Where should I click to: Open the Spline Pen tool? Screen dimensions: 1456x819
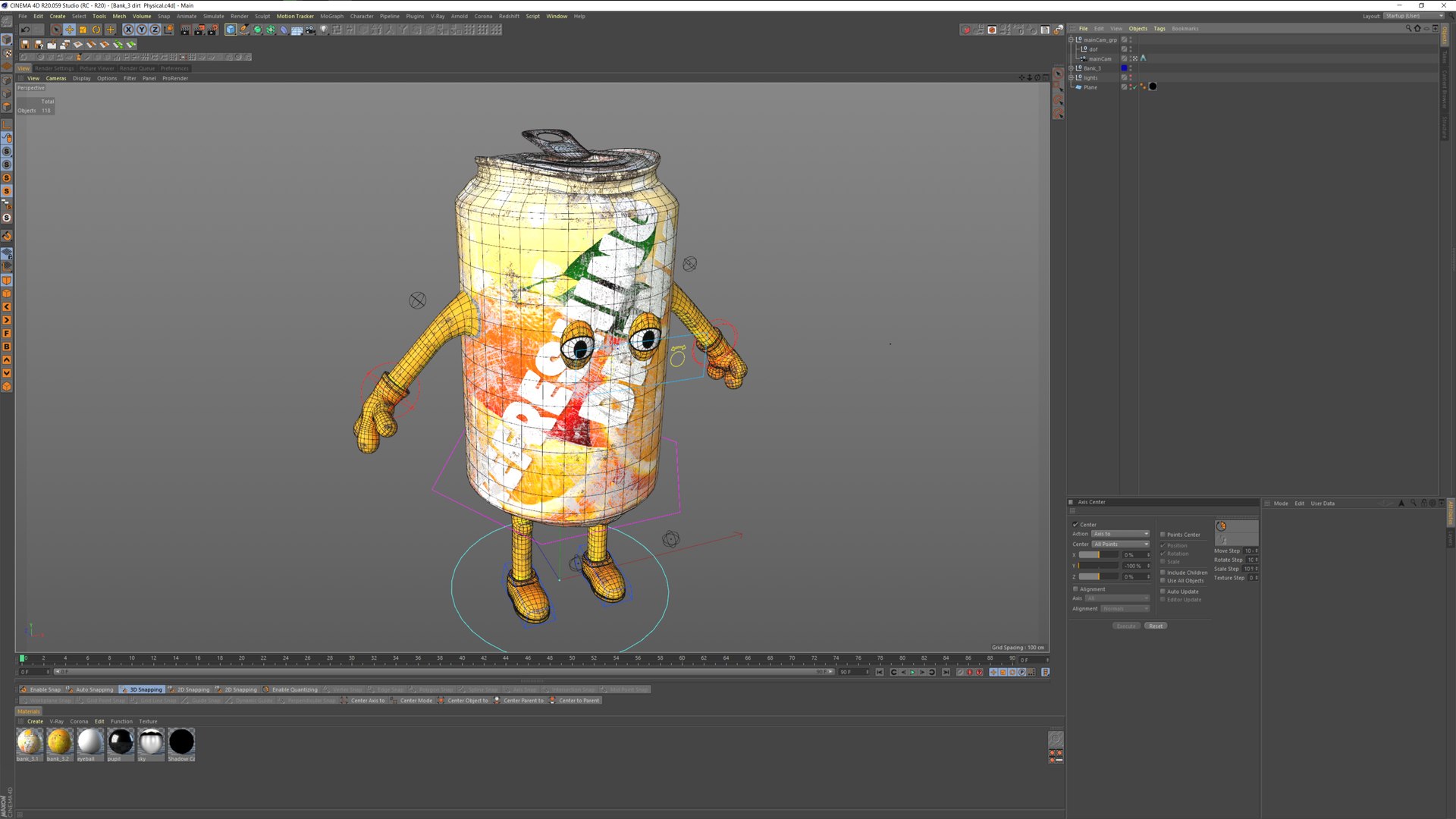pyautogui.click(x=243, y=30)
